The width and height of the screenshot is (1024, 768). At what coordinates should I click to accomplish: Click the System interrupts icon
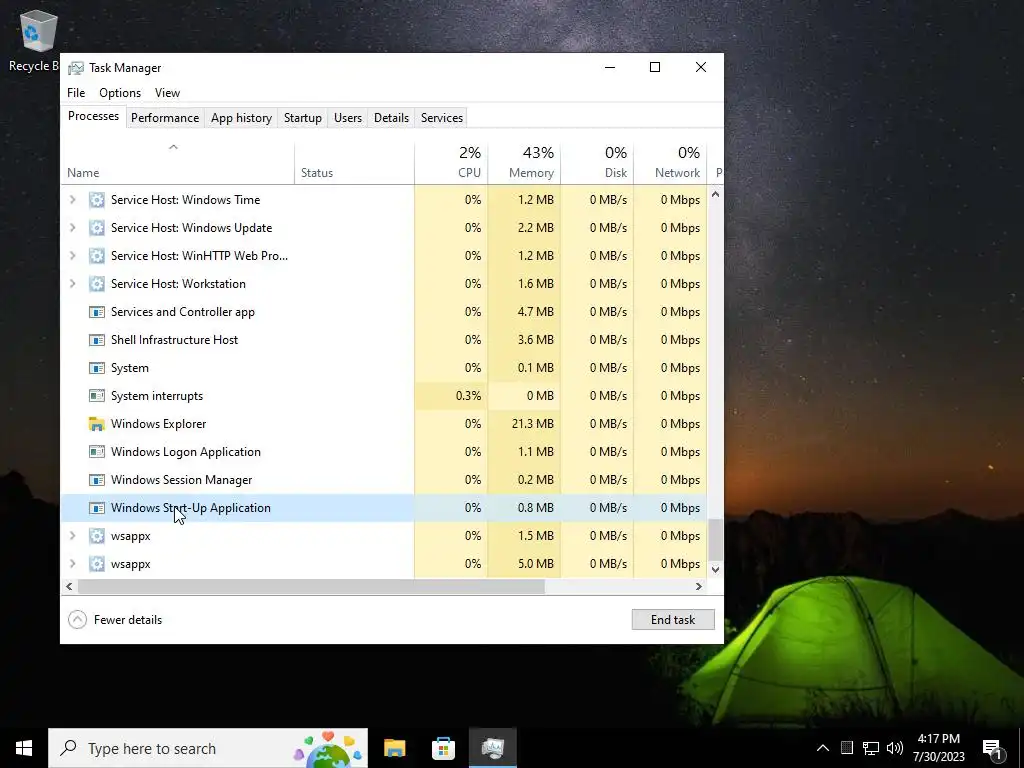(97, 396)
